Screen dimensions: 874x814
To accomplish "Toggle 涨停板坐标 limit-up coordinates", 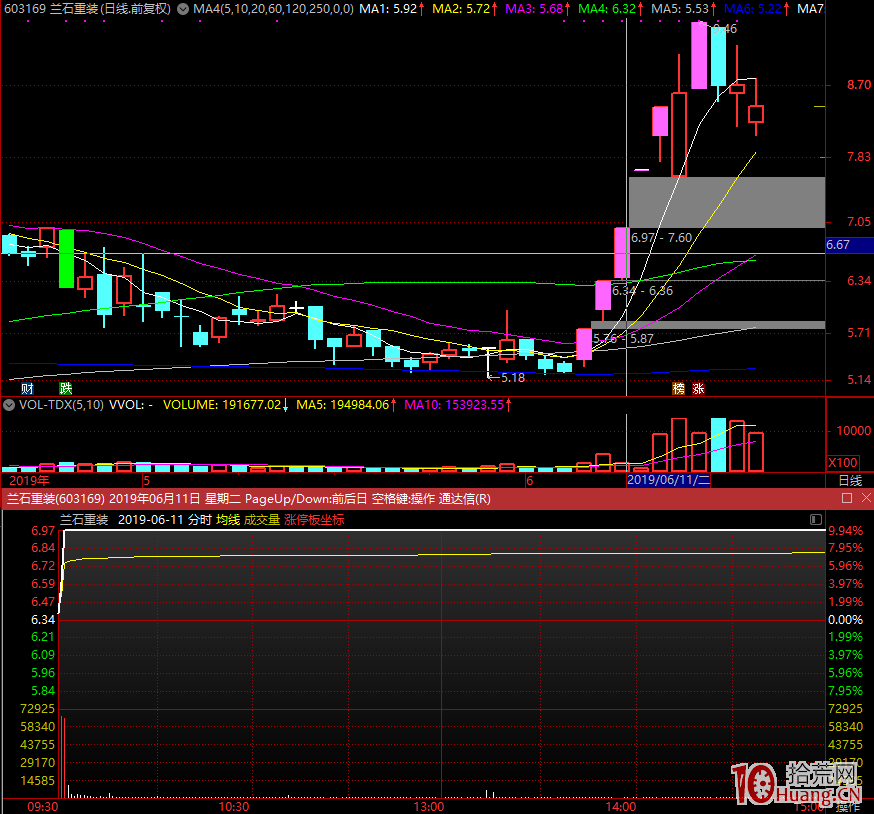I will click(314, 520).
